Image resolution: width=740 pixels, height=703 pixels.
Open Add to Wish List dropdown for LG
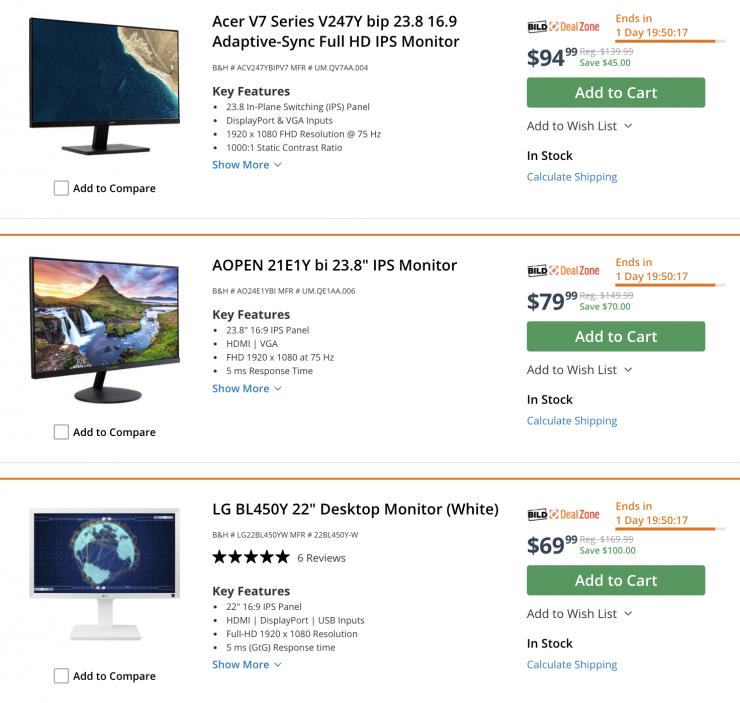[x=580, y=614]
